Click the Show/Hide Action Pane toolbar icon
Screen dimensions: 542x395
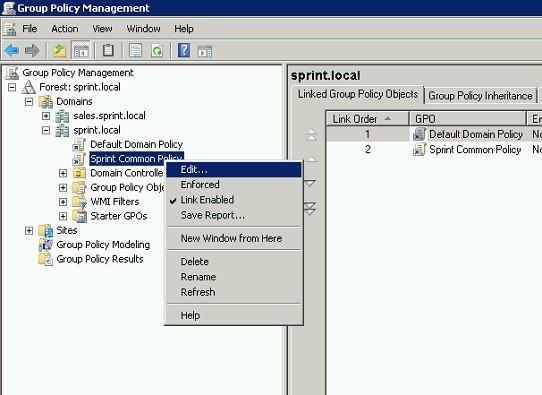[205, 51]
